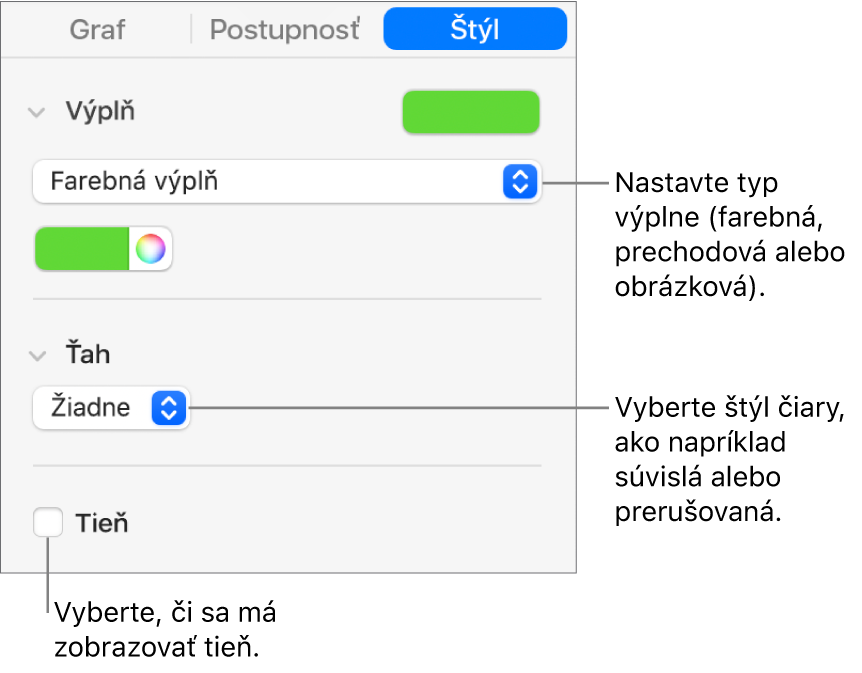The image size is (862, 673).
Task: Open the color wheel picker
Action: (150, 249)
